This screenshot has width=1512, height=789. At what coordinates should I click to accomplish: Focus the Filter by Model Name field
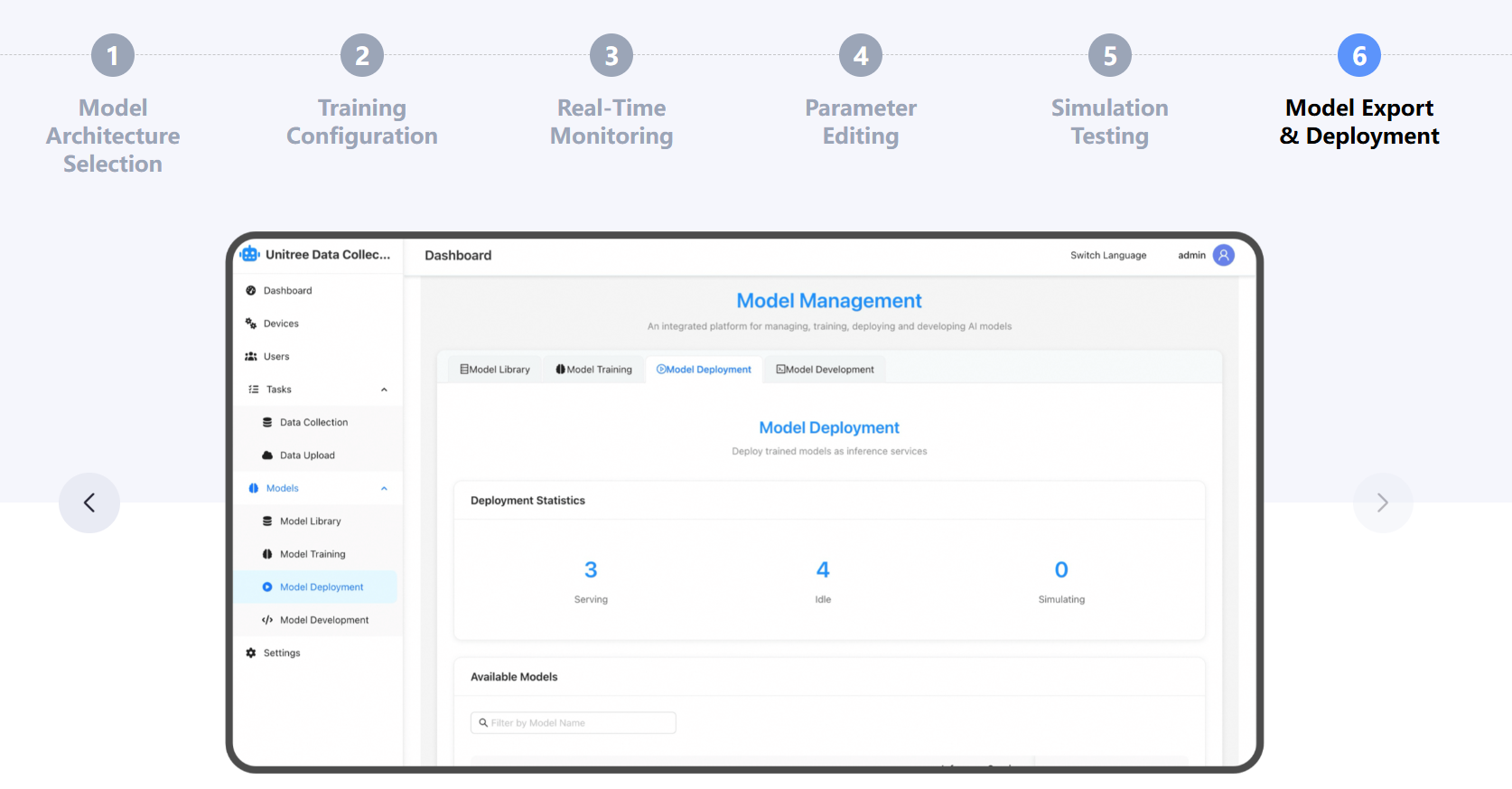pos(574,723)
